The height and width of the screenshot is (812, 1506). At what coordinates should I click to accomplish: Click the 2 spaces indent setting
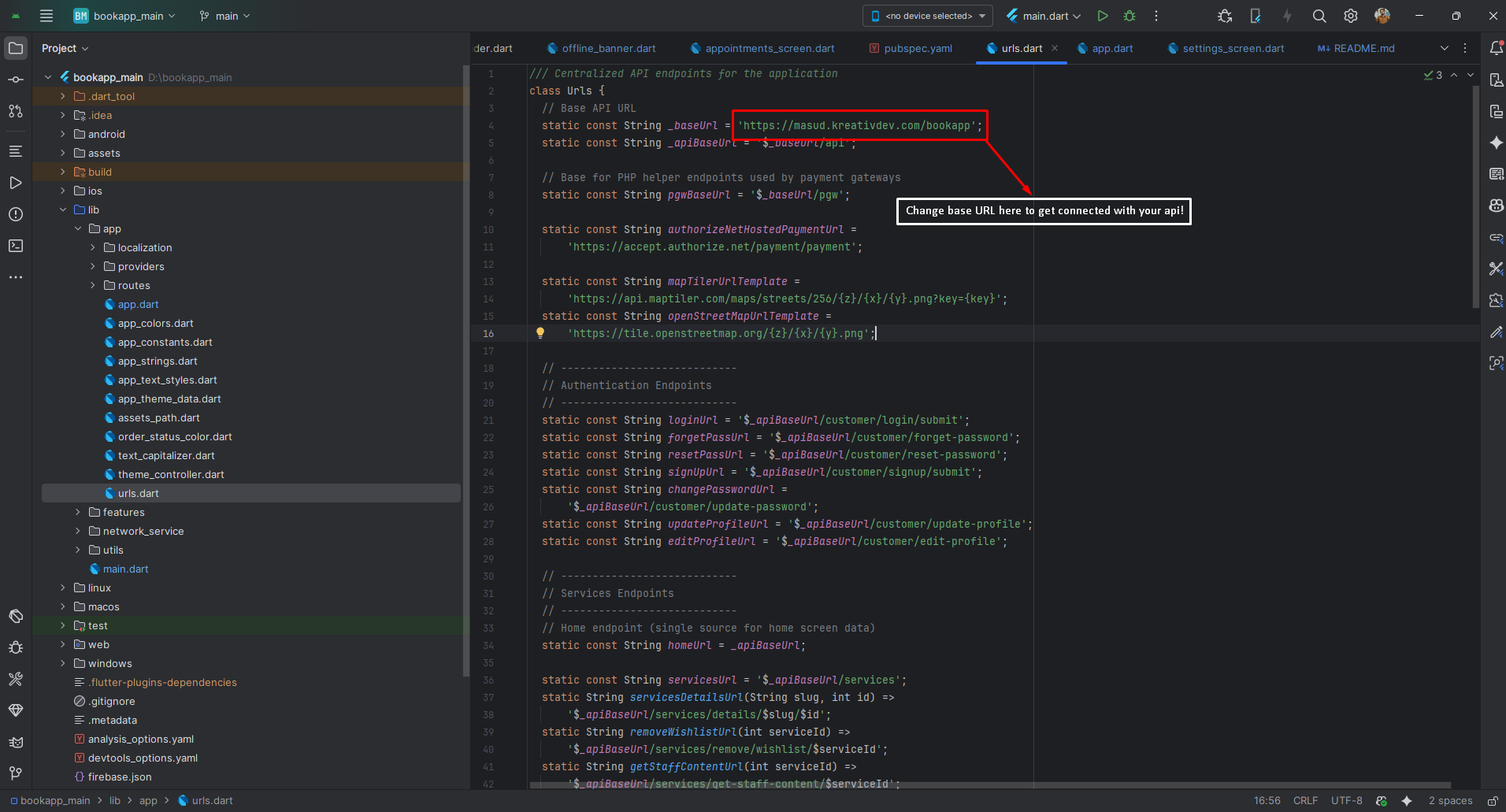pyautogui.click(x=1450, y=800)
